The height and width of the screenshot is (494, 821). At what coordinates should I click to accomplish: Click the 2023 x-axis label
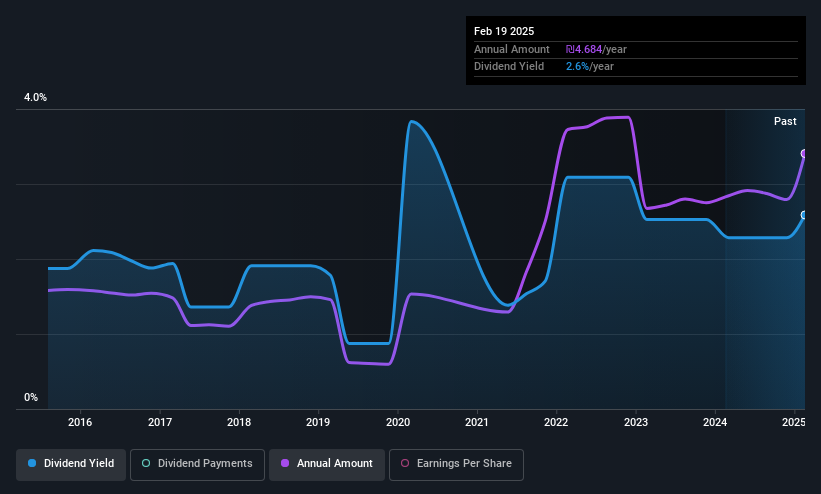point(636,422)
